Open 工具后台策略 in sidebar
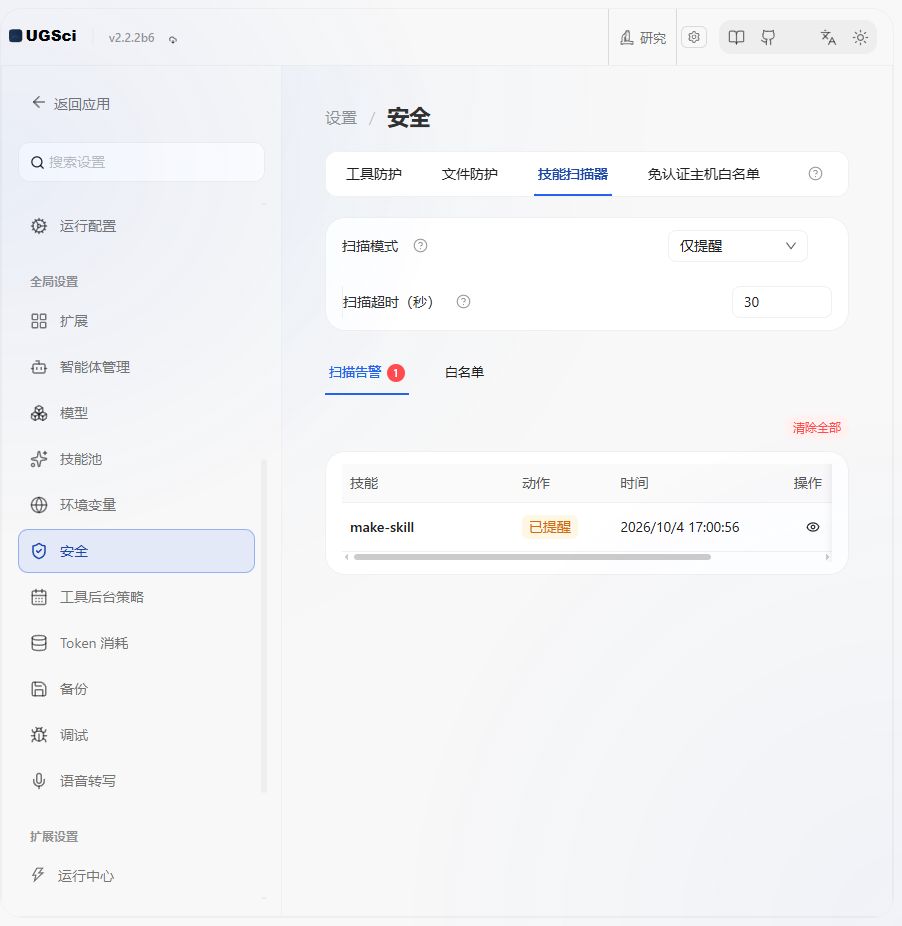 point(136,597)
